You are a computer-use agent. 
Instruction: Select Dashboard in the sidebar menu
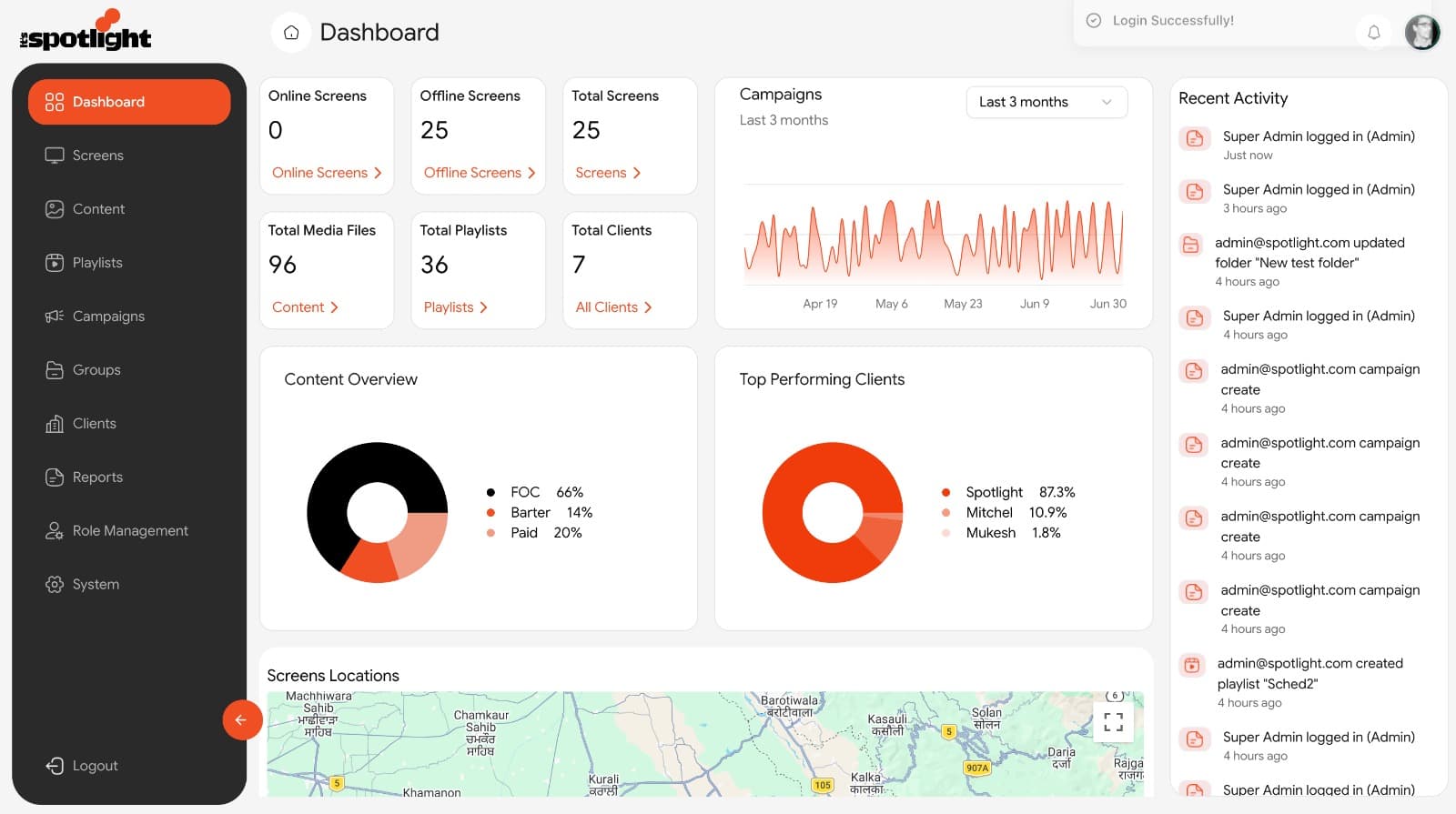coord(129,102)
